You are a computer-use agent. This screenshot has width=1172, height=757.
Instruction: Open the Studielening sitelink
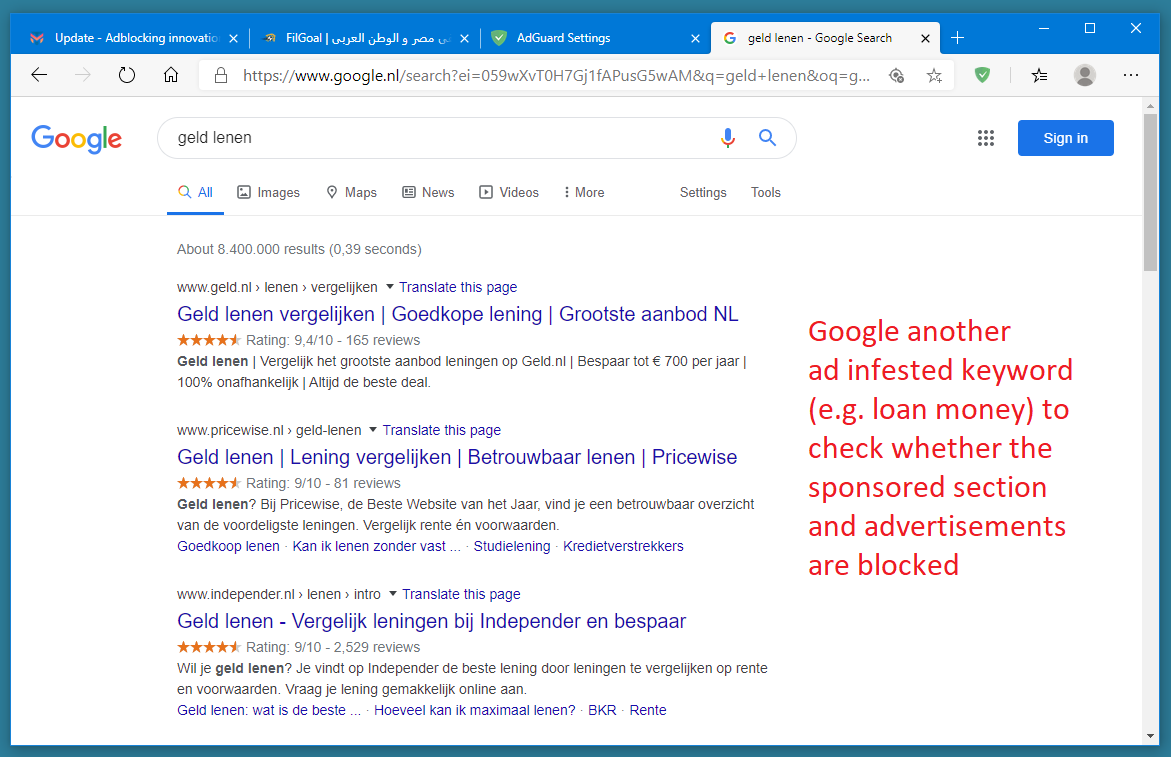coord(512,546)
